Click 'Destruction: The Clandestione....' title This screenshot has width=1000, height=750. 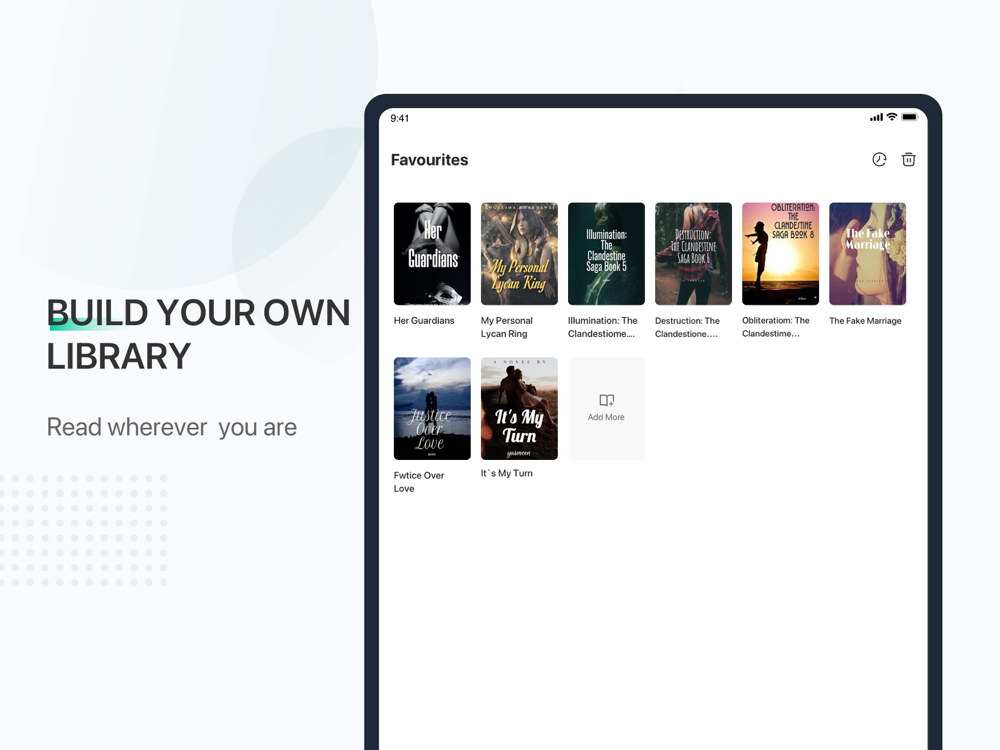coord(688,327)
